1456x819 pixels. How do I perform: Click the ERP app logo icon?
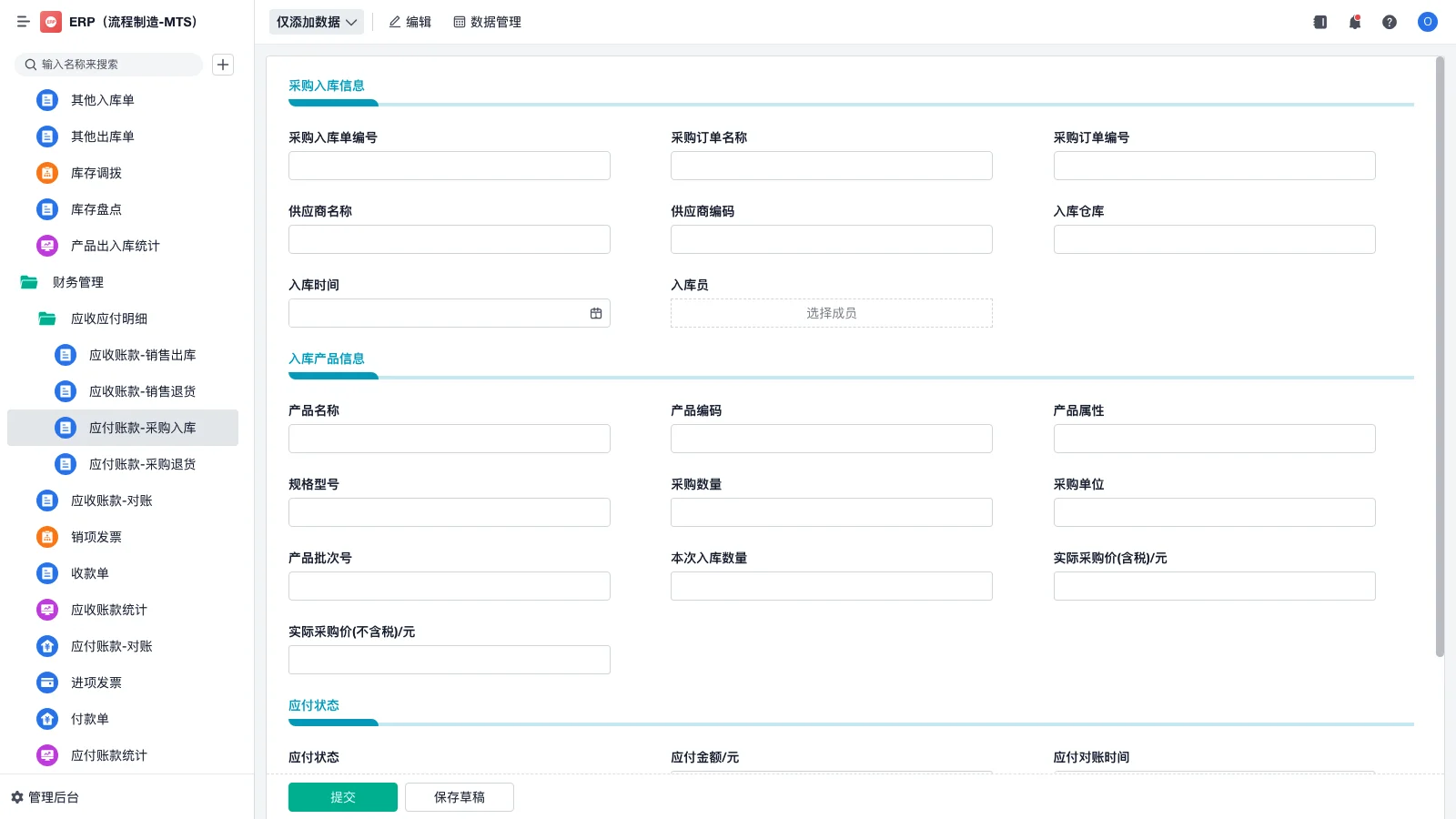(51, 22)
